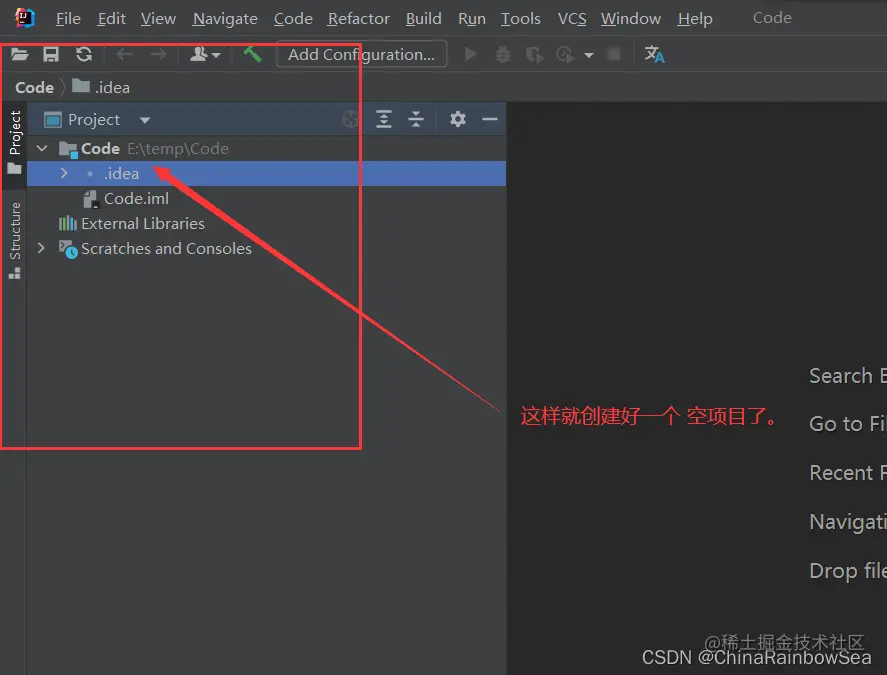The width and height of the screenshot is (887, 675).
Task: Open the Build menu
Action: coord(423,19)
